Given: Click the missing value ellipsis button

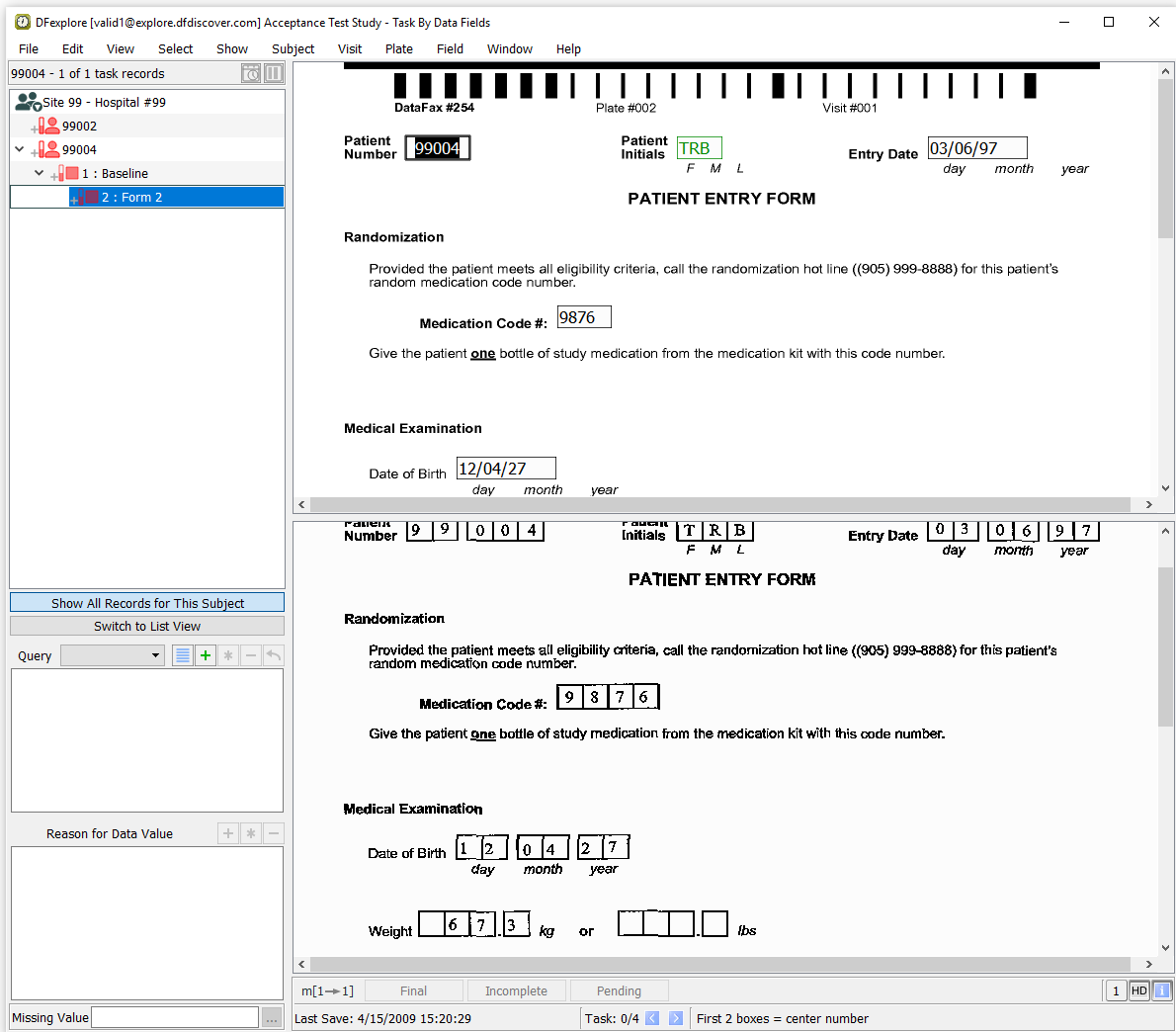Looking at the screenshot, I should tap(272, 1018).
